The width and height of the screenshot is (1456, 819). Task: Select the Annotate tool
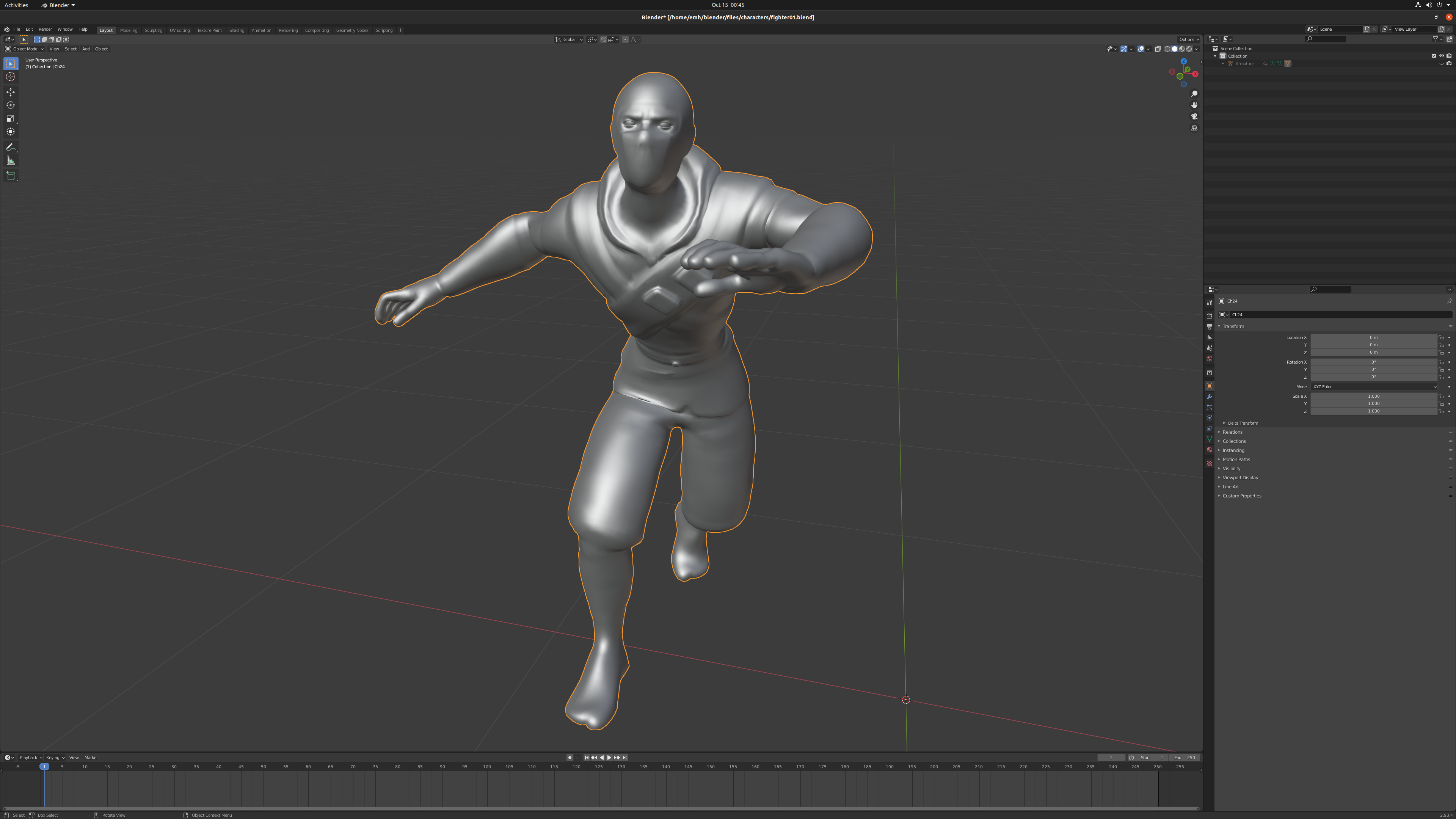pos(11,147)
